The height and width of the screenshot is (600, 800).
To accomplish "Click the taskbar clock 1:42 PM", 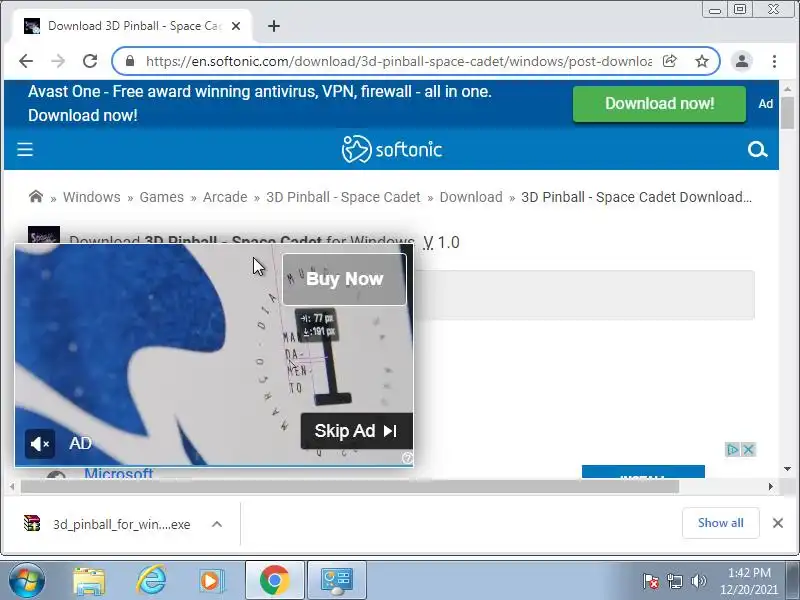I will tap(748, 581).
